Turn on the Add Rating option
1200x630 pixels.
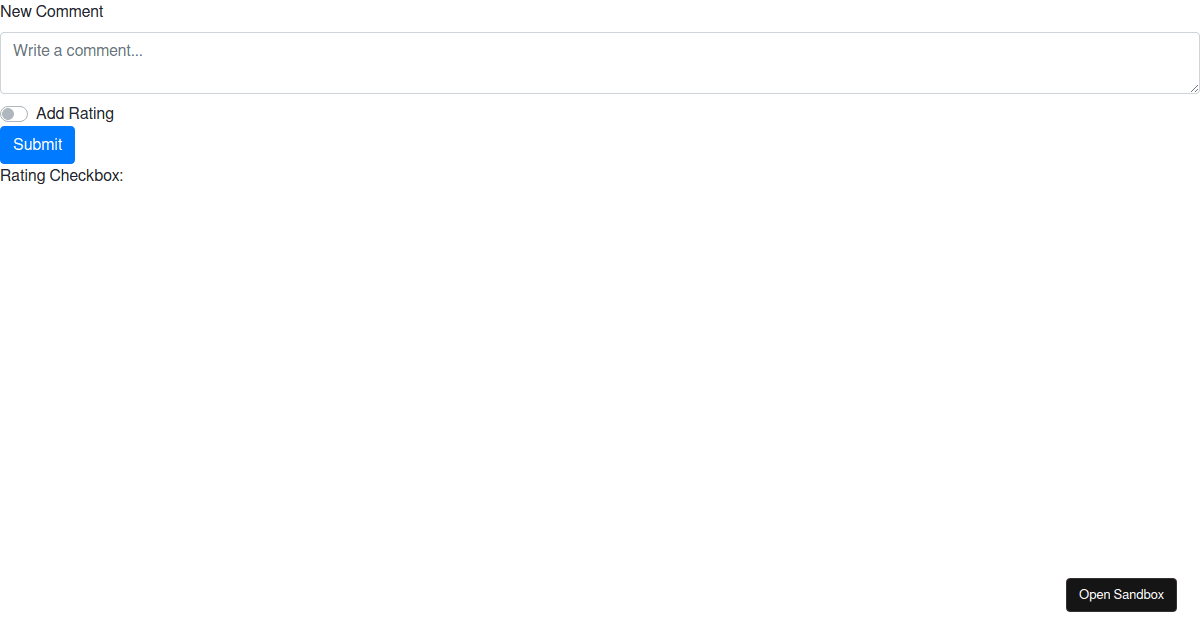[x=14, y=114]
